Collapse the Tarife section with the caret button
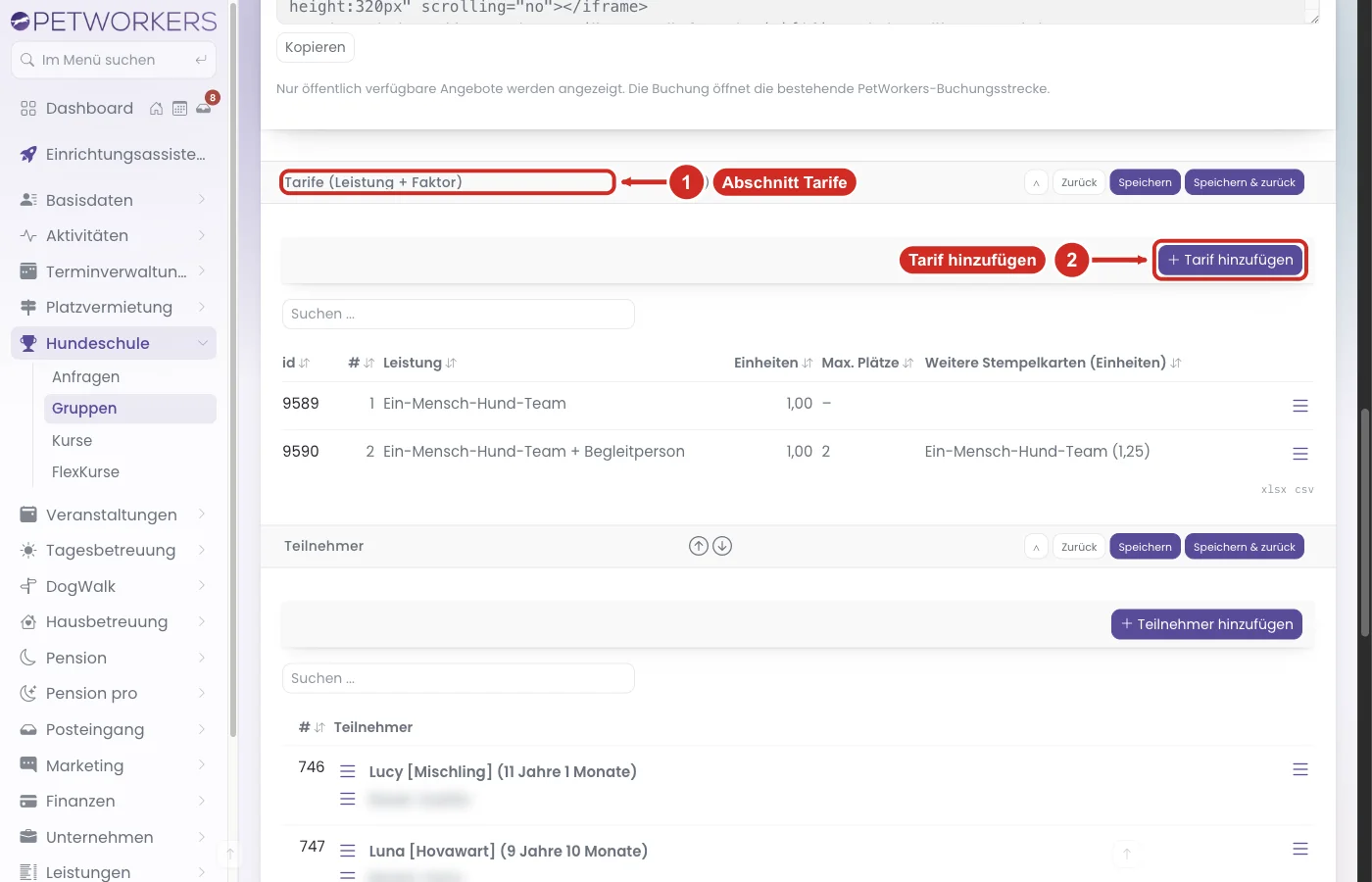This screenshot has width=1372, height=882. tap(1036, 182)
